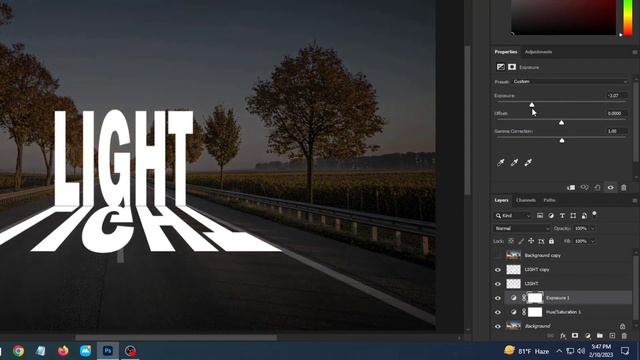Reset Exposure to adjustment defaults

coord(598,187)
